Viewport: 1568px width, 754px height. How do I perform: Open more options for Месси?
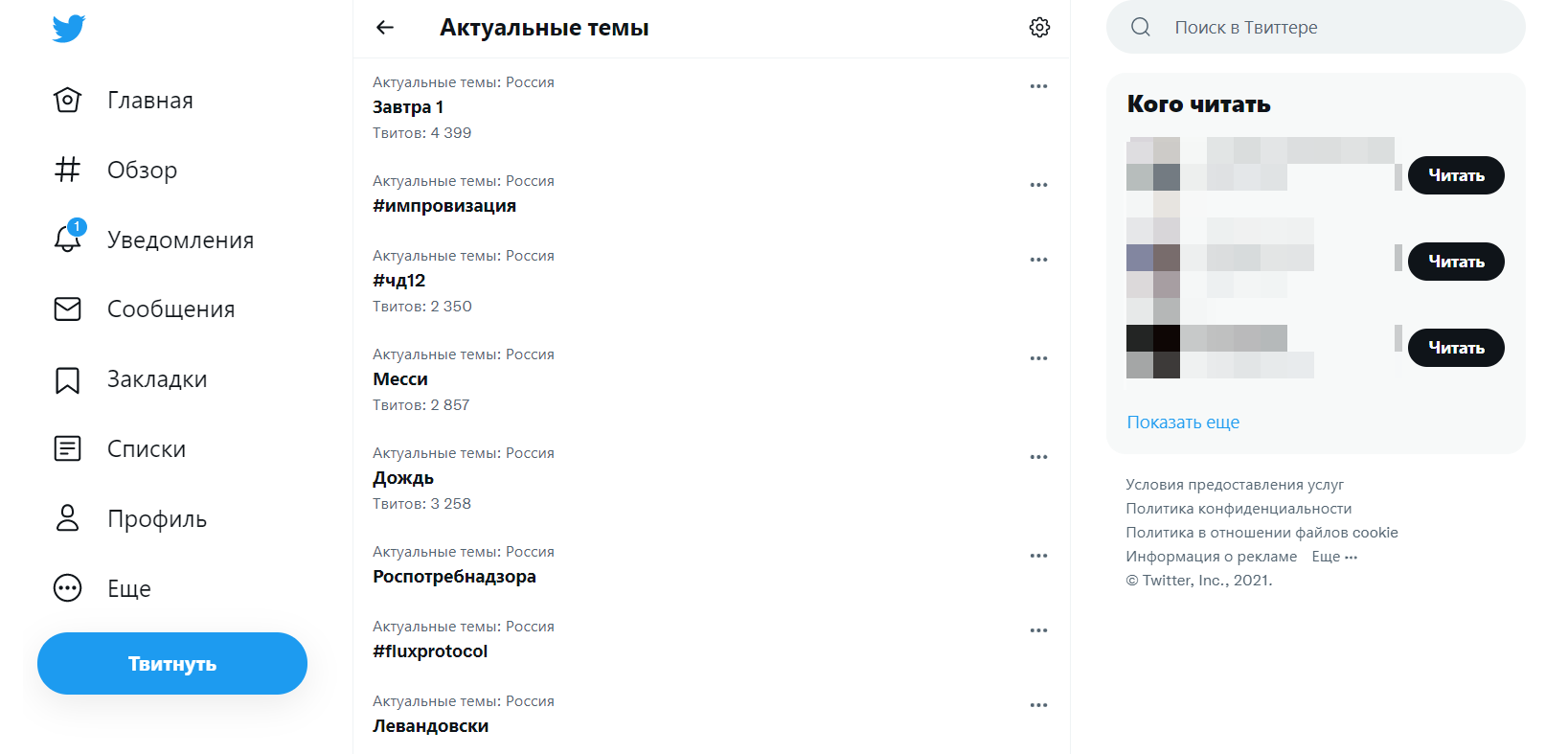(1038, 358)
